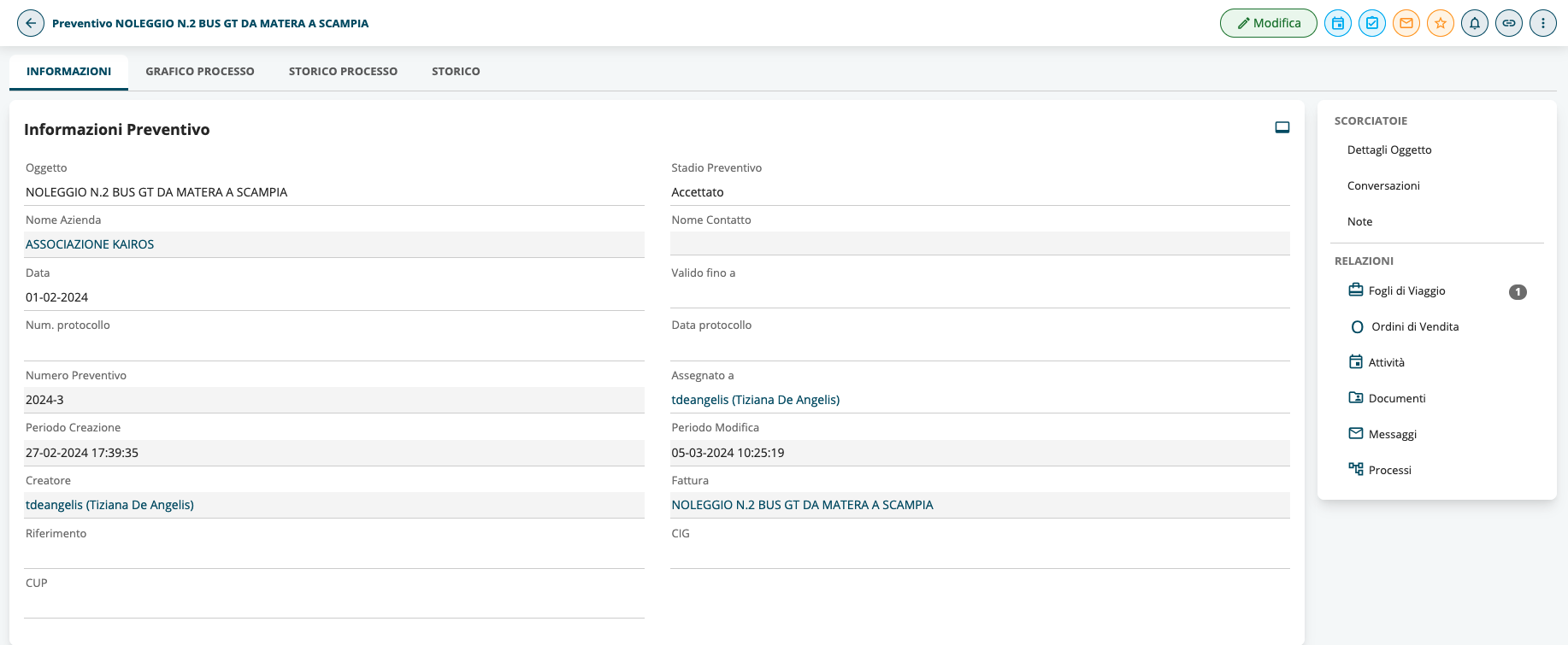The width and height of the screenshot is (1568, 645).
Task: Click the Oggetto field value
Action: (x=156, y=192)
